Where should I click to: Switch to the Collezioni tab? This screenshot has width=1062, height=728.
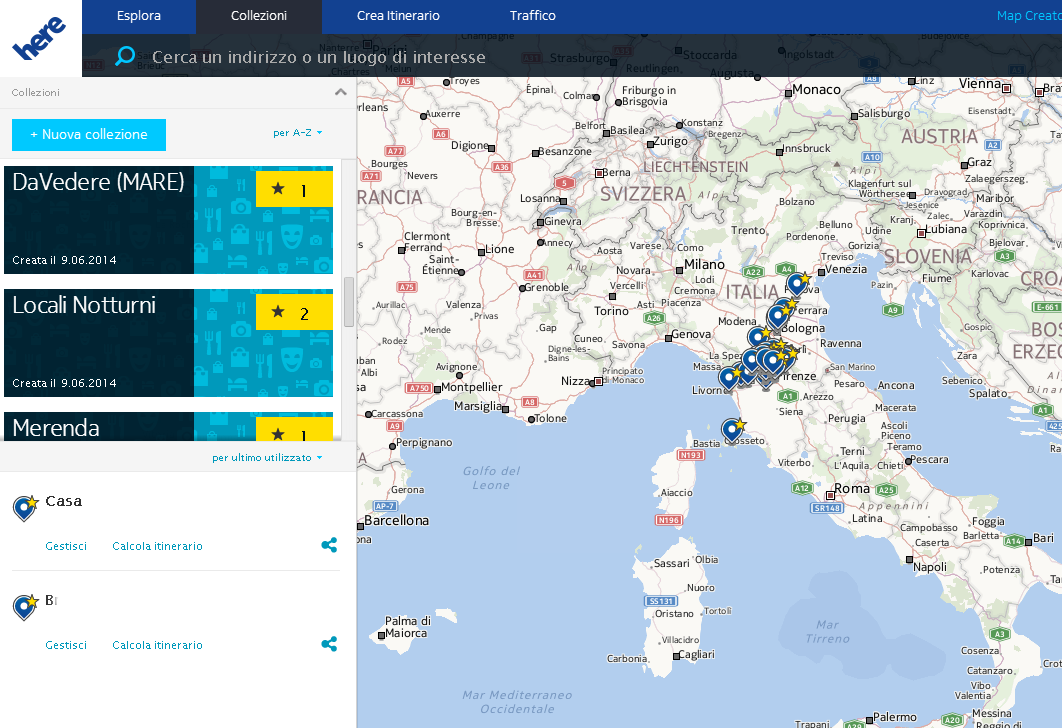[259, 16]
